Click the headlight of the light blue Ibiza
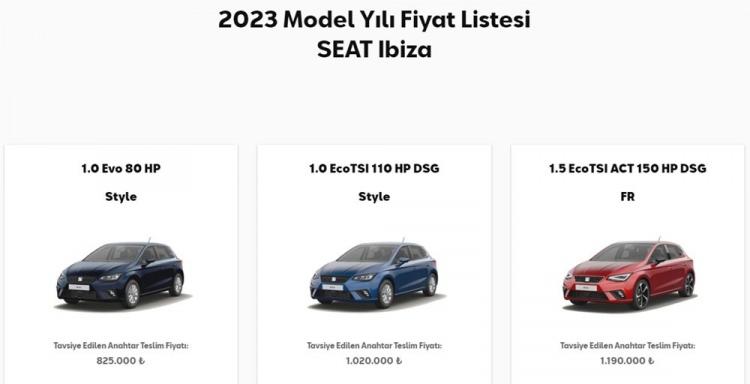Screen dimensions: 750x384 click(x=364, y=277)
